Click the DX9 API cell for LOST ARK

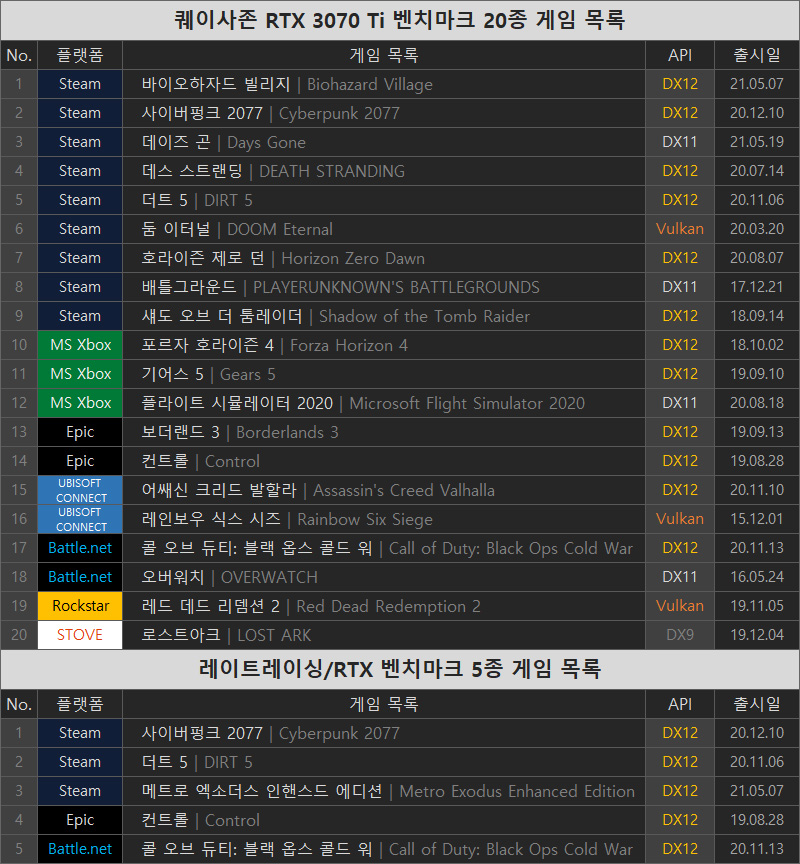(x=680, y=635)
